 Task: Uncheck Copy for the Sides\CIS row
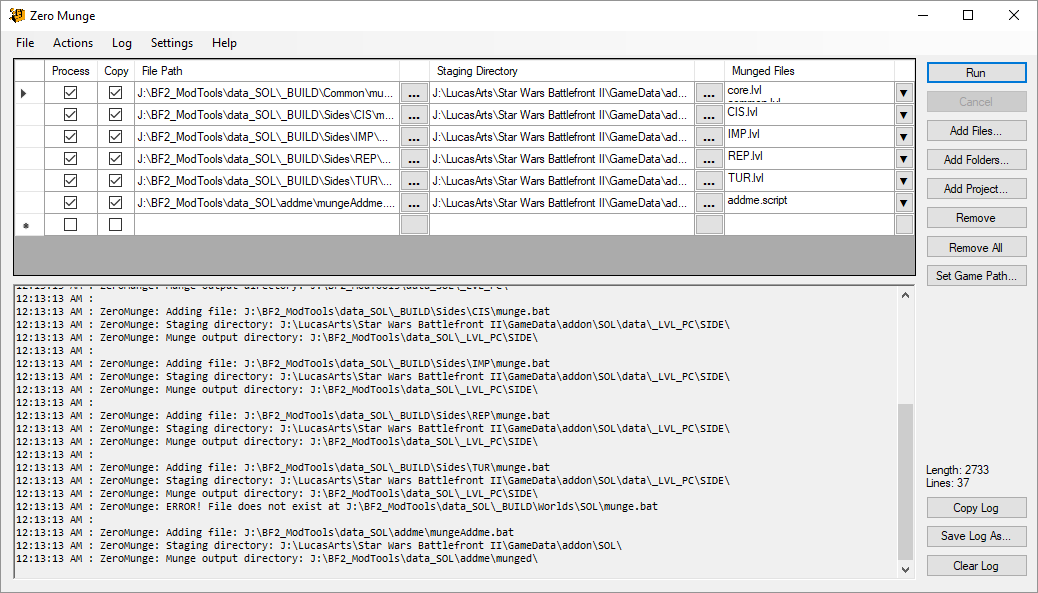tap(115, 114)
